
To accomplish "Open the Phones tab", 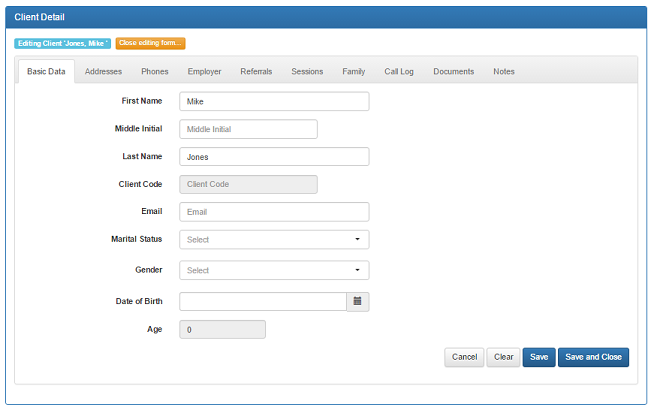I will coord(154,72).
